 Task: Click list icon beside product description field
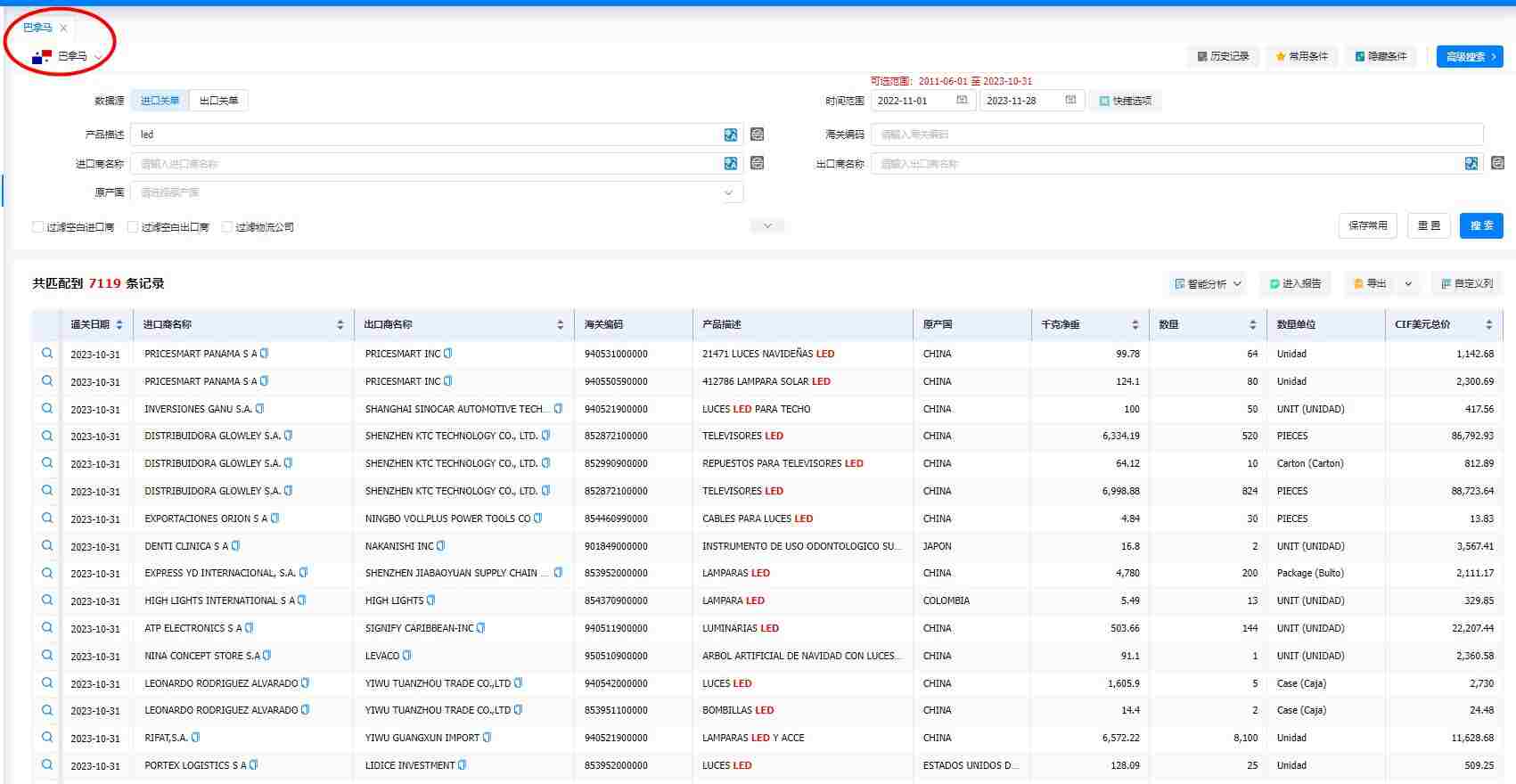(758, 135)
